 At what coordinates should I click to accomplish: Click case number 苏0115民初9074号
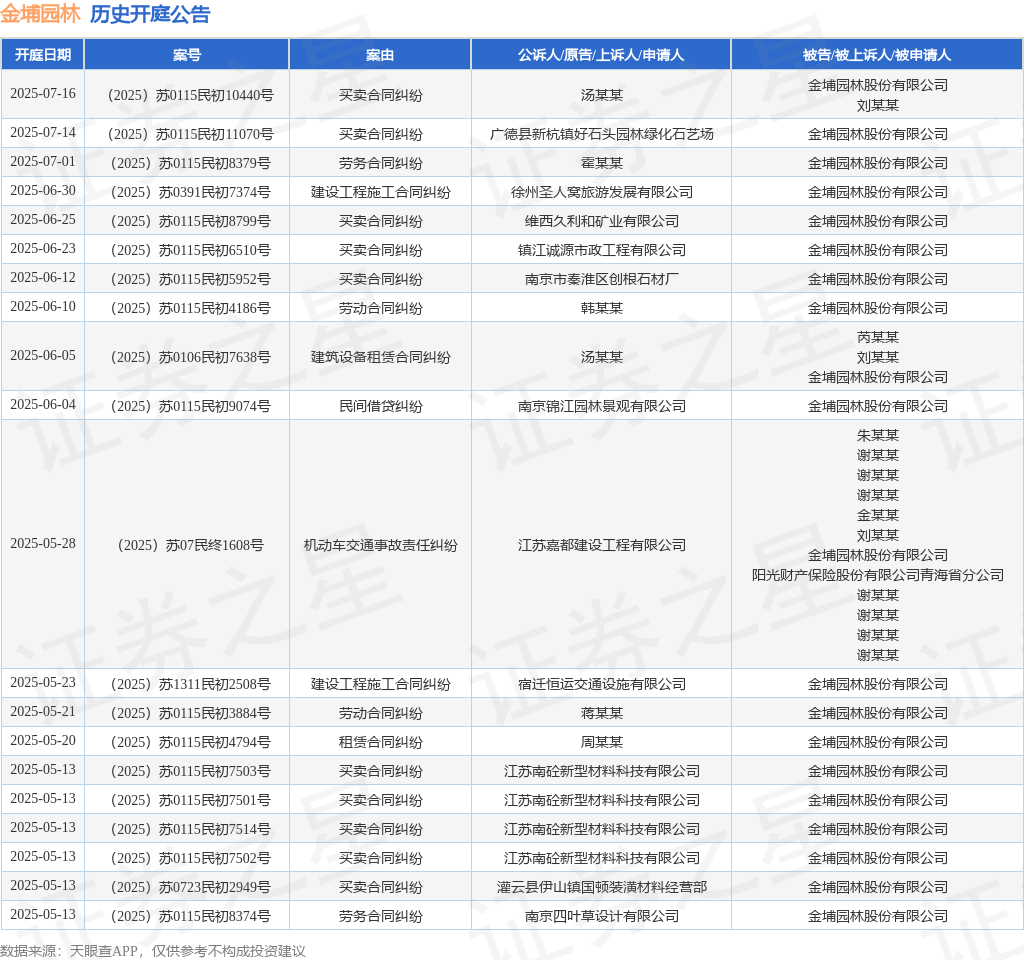(x=191, y=406)
